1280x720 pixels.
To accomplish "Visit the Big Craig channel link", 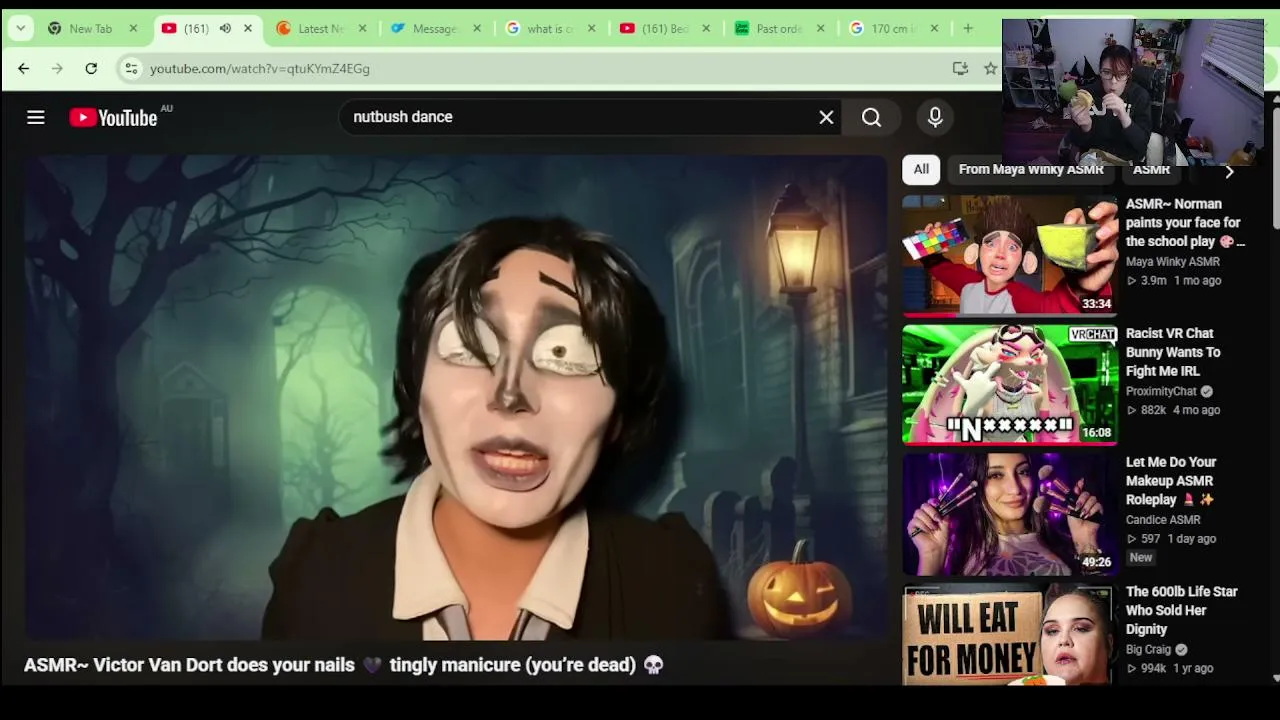I will tap(1148, 650).
